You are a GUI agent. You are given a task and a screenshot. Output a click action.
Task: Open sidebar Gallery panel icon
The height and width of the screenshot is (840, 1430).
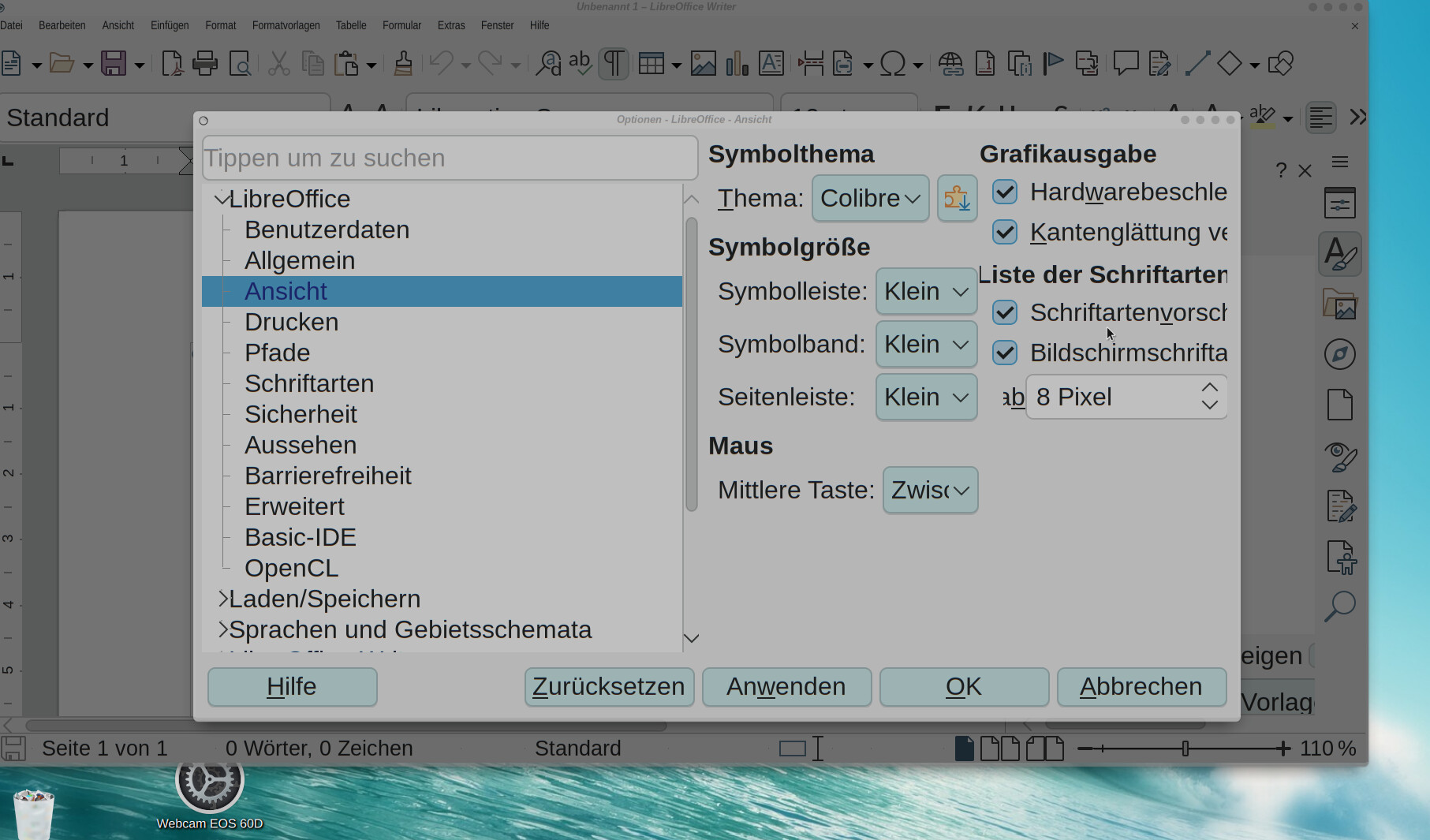click(x=1340, y=304)
